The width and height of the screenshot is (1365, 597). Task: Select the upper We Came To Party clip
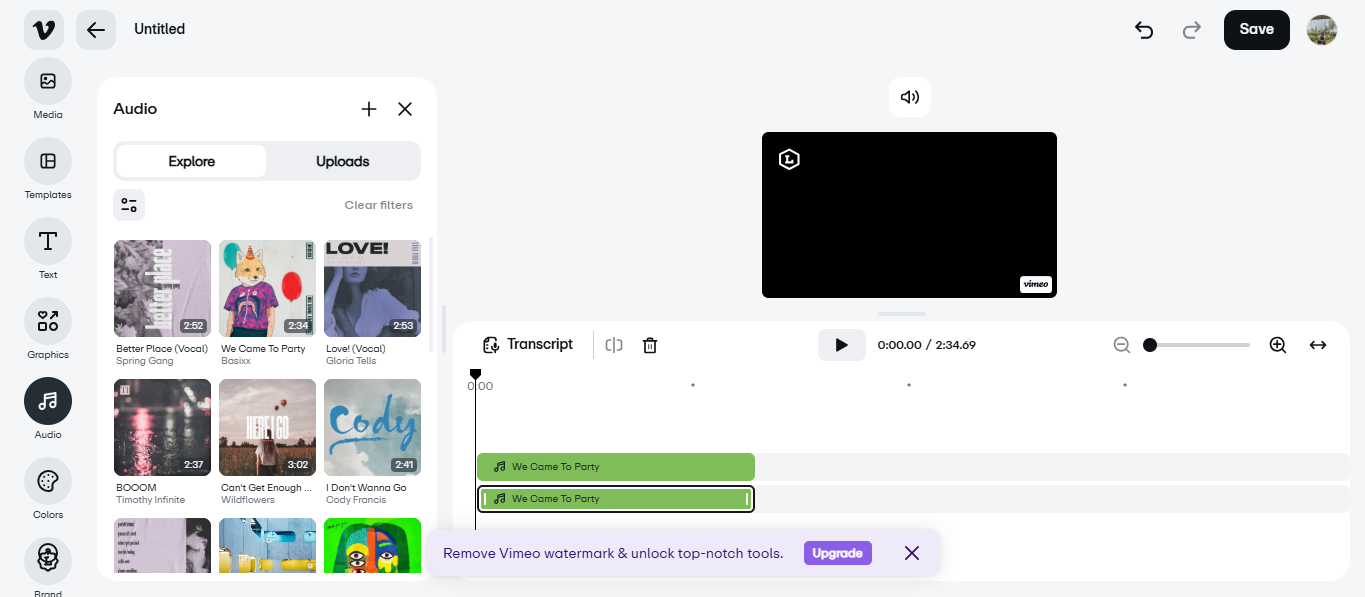[x=616, y=467]
